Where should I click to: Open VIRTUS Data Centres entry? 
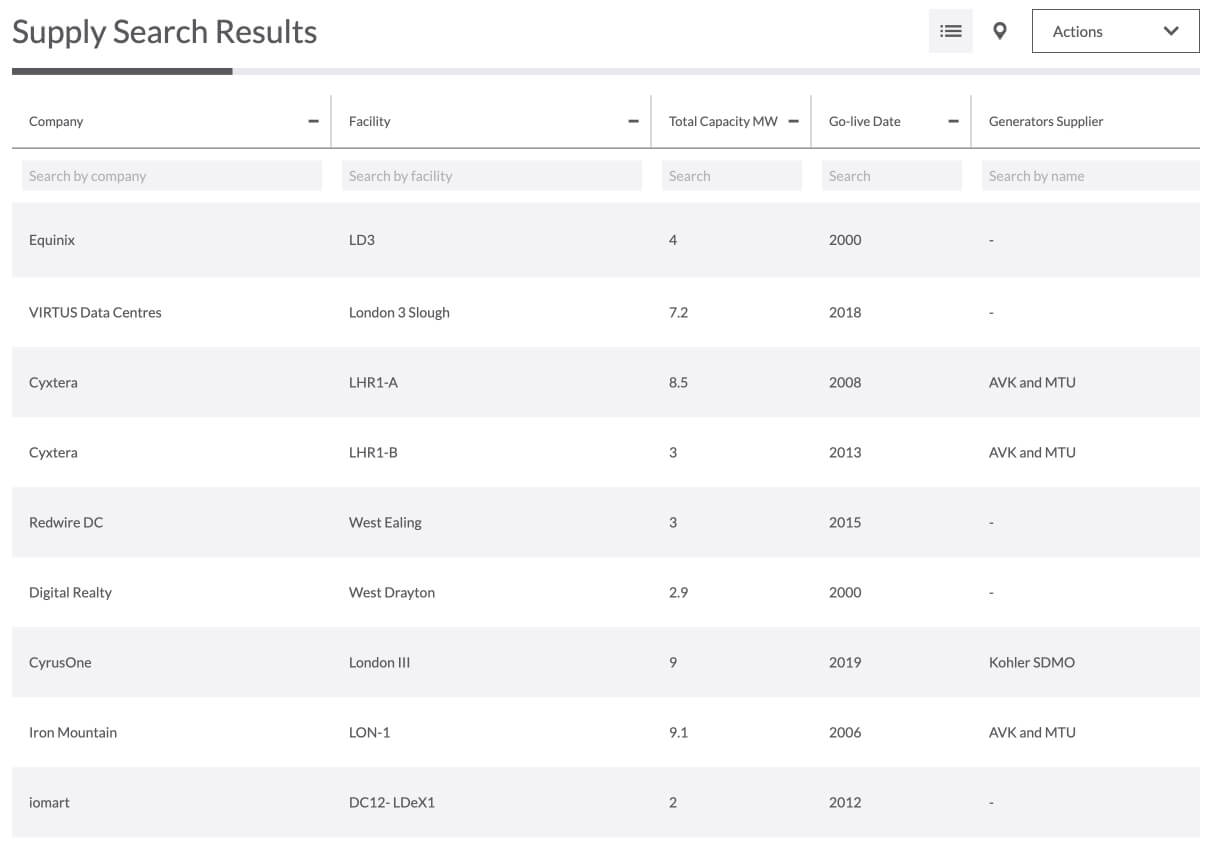pyautogui.click(x=95, y=312)
